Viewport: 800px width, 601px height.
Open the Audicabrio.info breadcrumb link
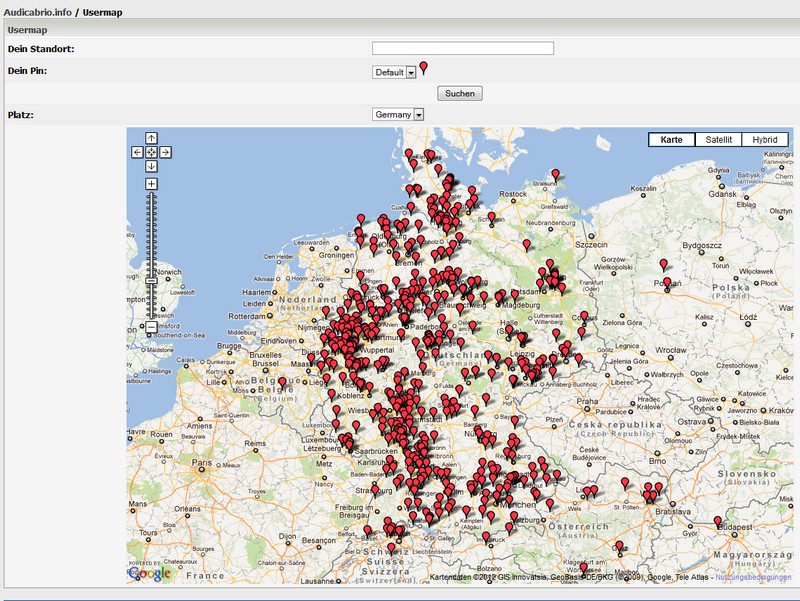38,12
